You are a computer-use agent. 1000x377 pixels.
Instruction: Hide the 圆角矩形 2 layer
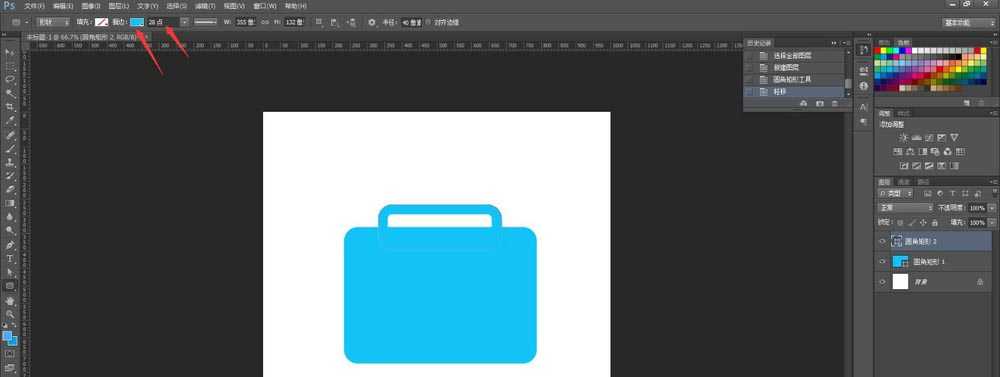[883, 241]
